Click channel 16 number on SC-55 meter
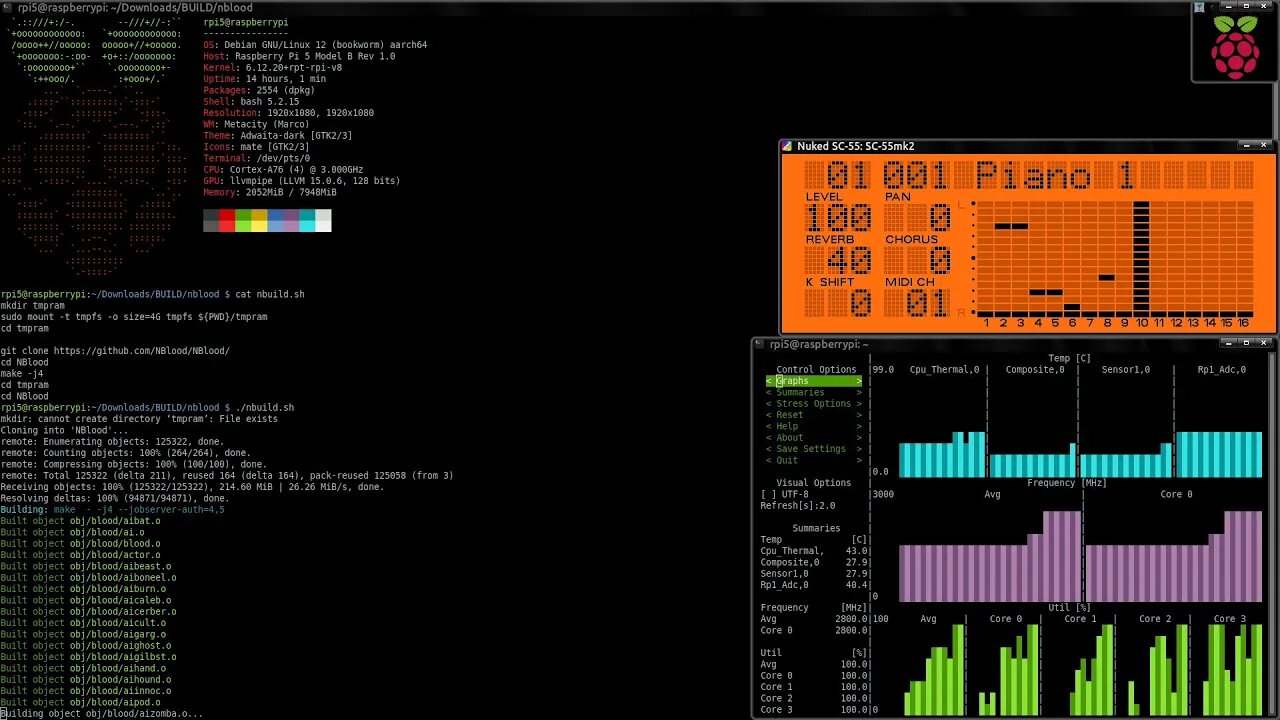 tap(1244, 323)
